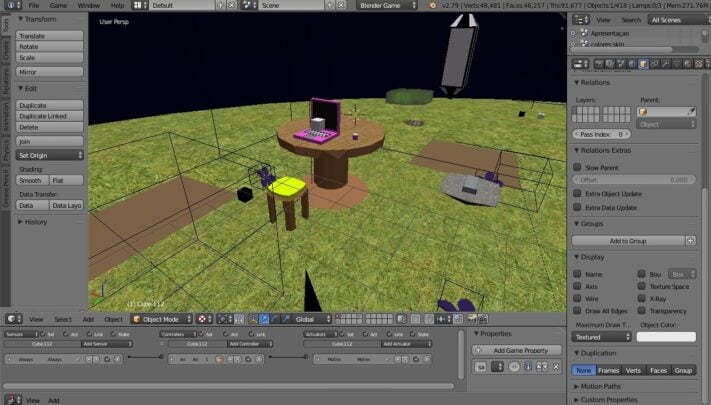Check the Extra Object Update option
This screenshot has height=405, width=711.
point(577,192)
